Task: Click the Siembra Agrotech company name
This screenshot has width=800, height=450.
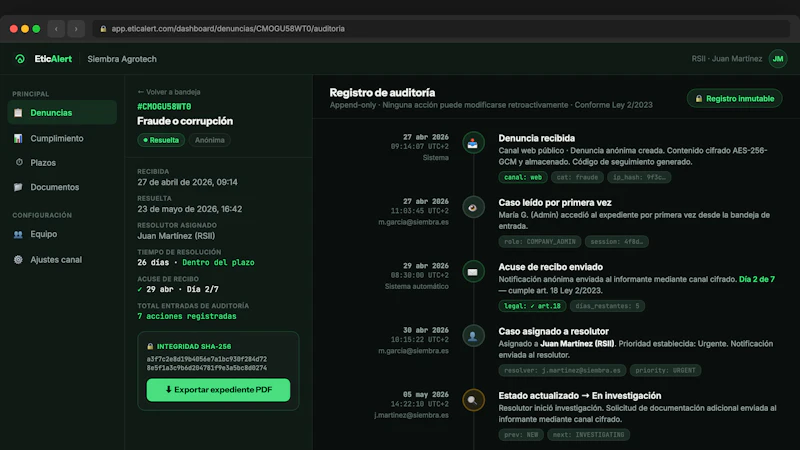Action: coord(122,59)
